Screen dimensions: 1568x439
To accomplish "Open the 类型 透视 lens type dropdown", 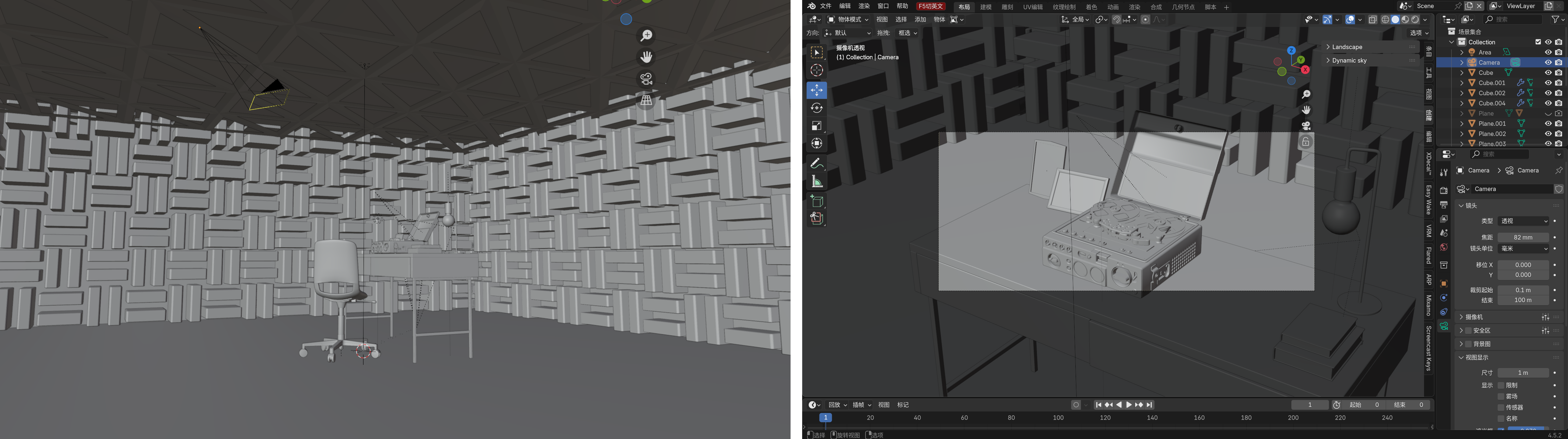I will click(1523, 221).
